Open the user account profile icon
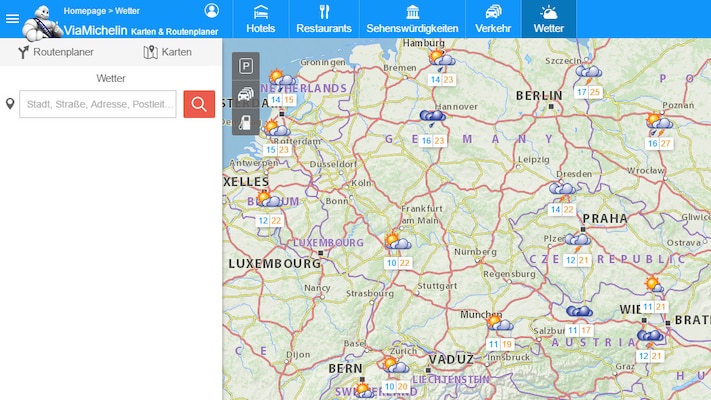The image size is (711, 400). point(211,10)
